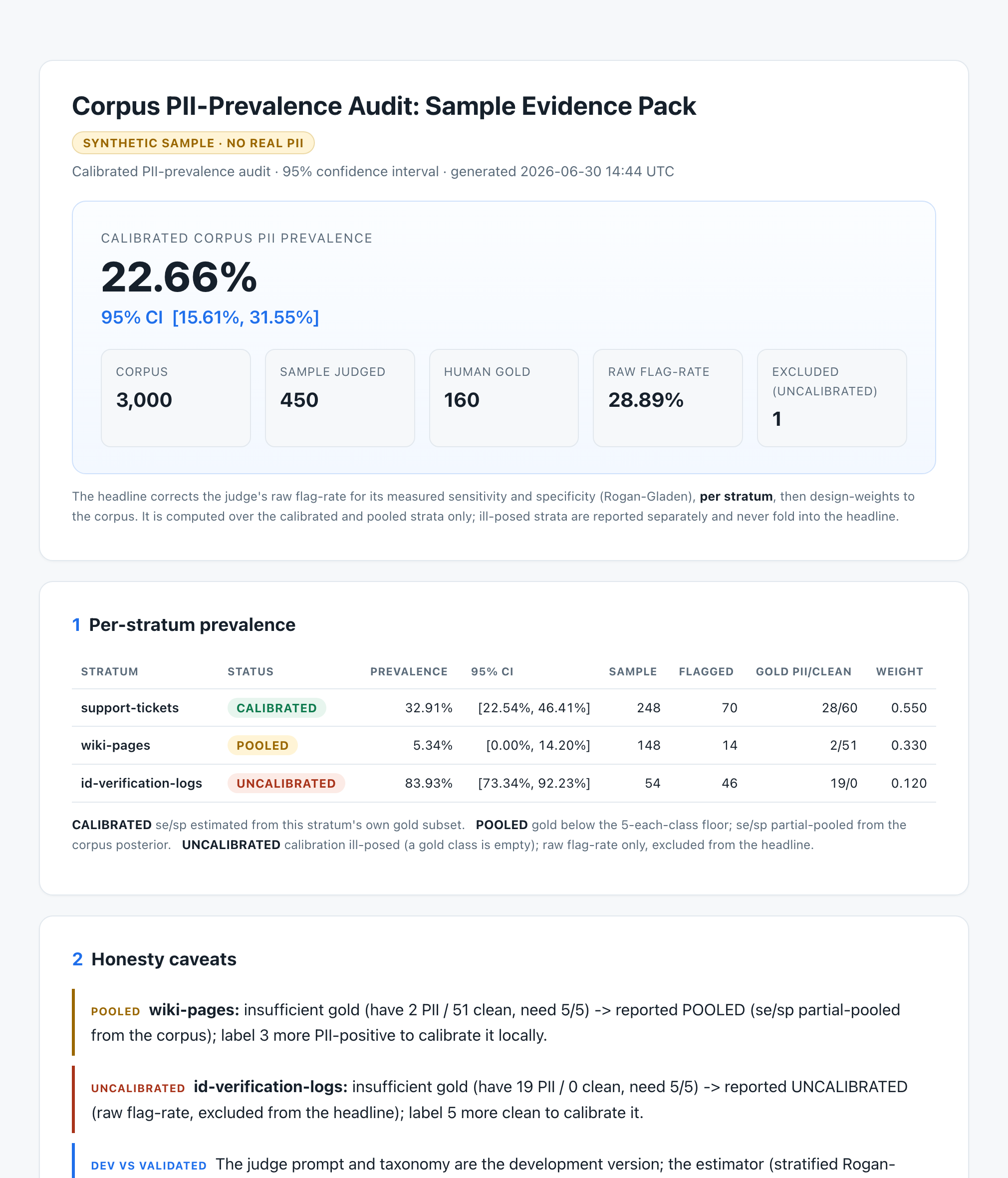The height and width of the screenshot is (1178, 1008).
Task: Click the bold 'per stratum' text
Action: point(736,496)
